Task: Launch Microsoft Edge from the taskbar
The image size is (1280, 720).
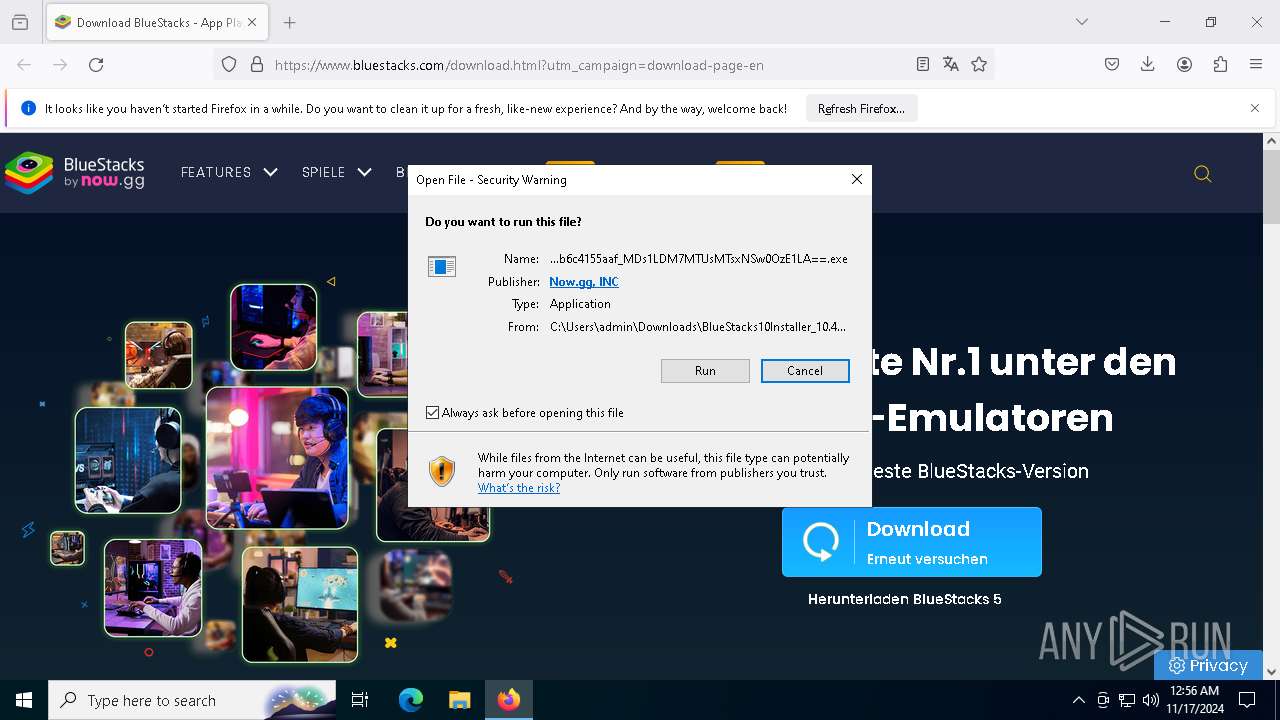Action: point(411,700)
